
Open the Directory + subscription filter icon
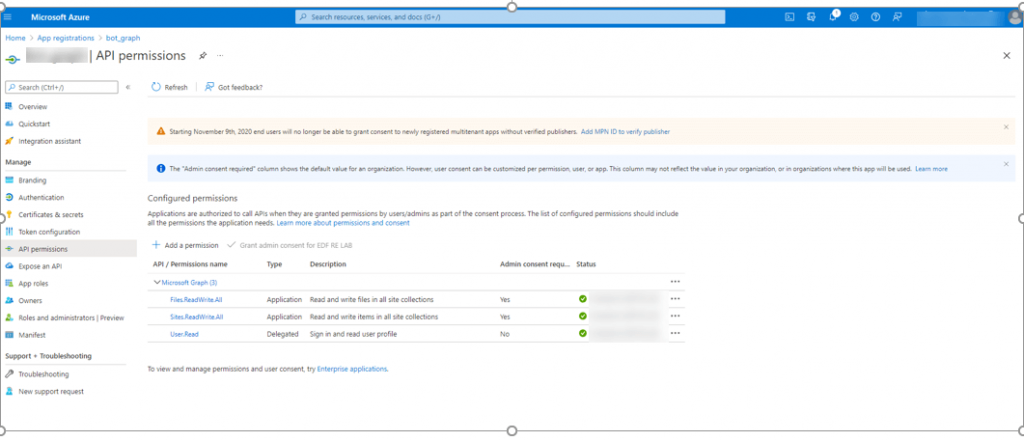[811, 17]
